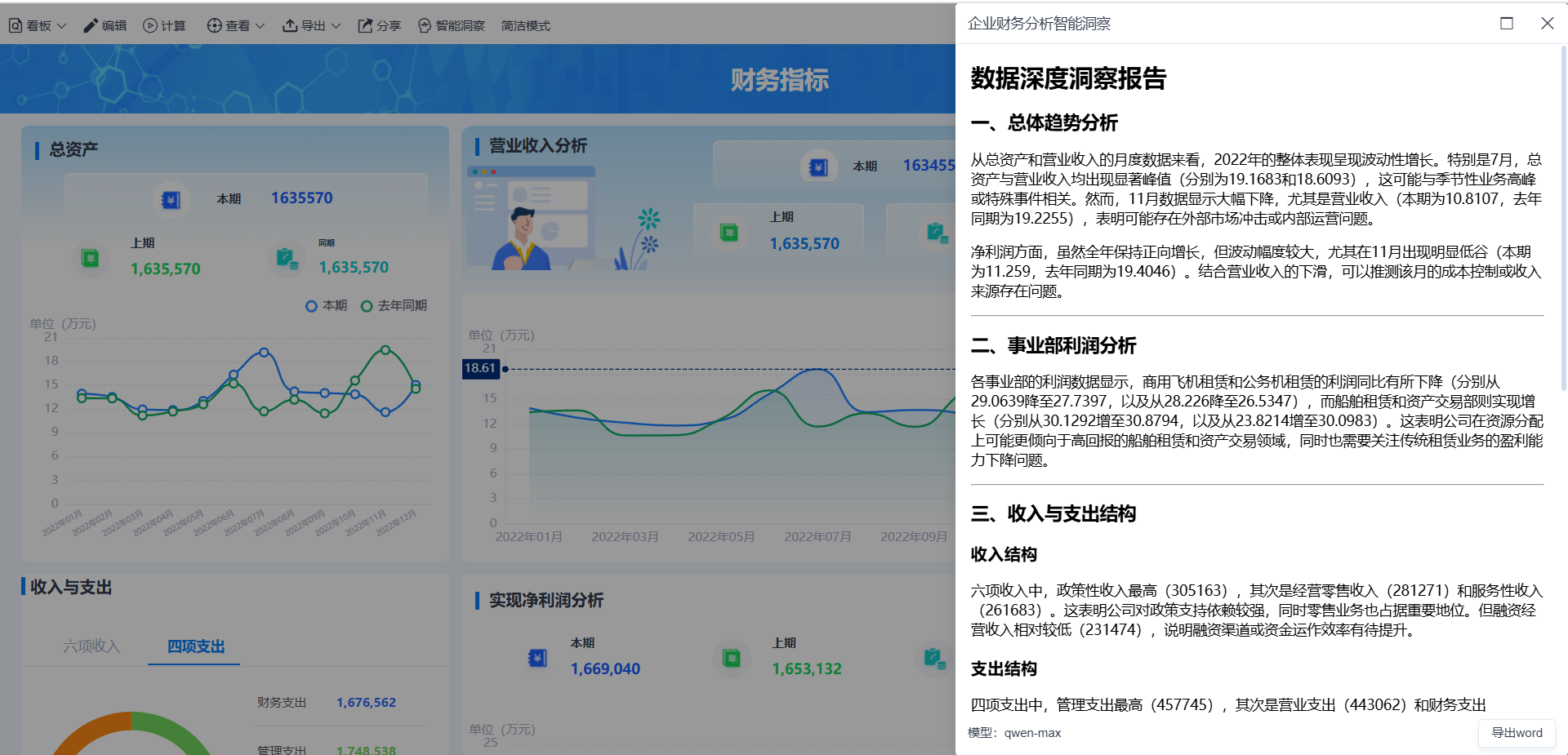Select the 编辑 edit pencil icon

point(91,25)
